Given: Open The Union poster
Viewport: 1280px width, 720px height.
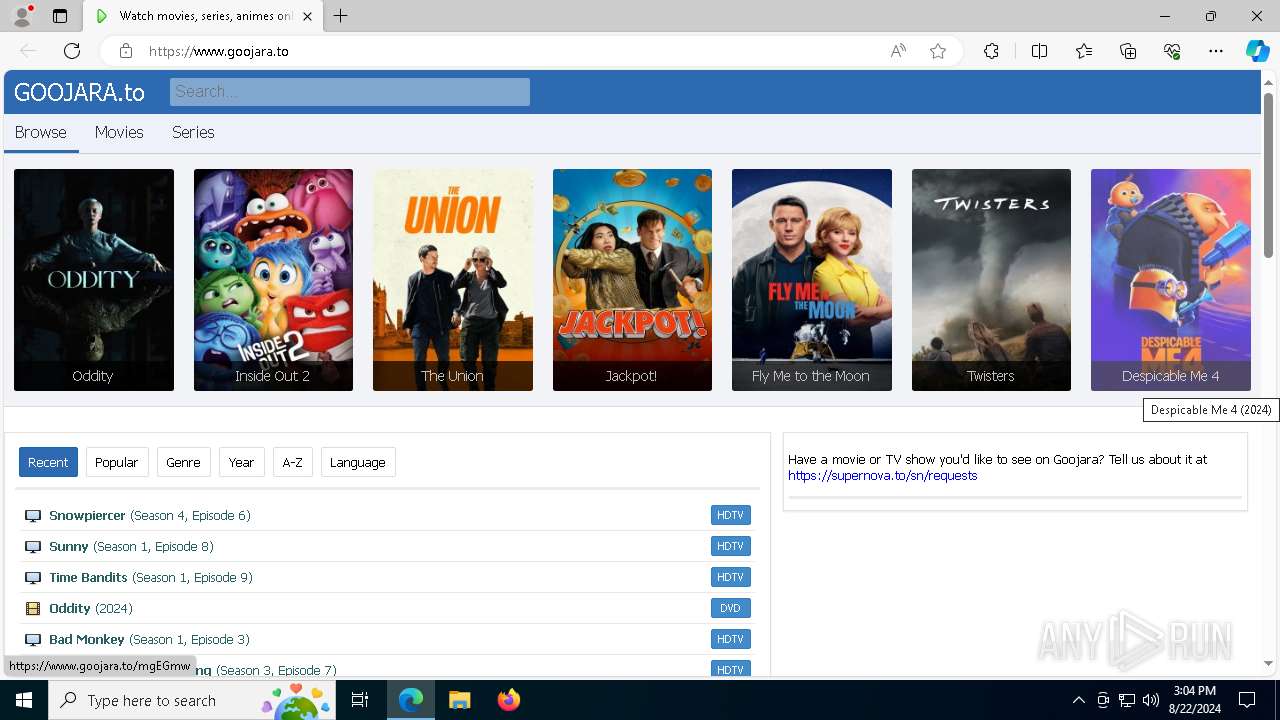Looking at the screenshot, I should tap(453, 280).
